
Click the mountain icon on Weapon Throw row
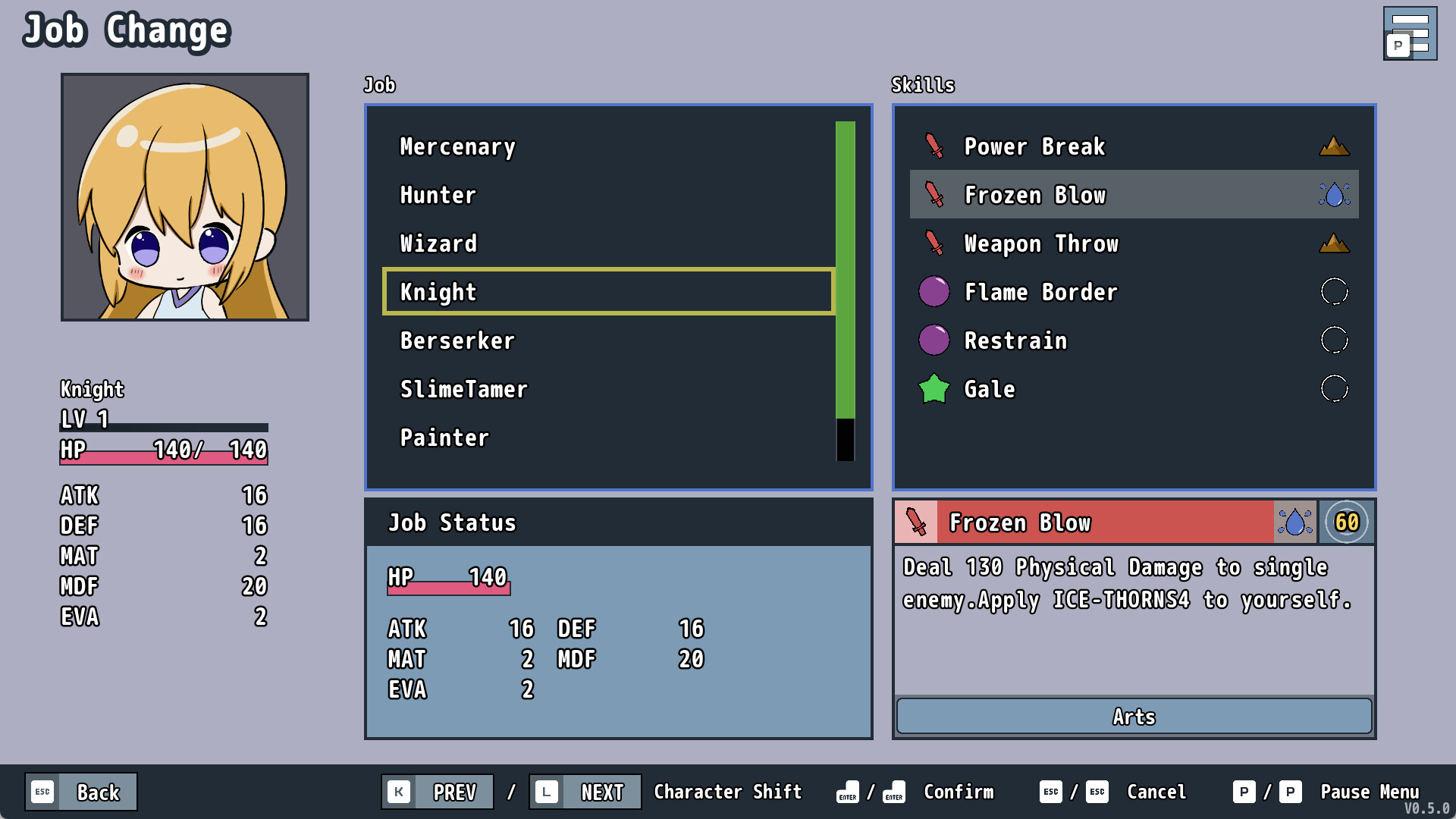(1334, 243)
